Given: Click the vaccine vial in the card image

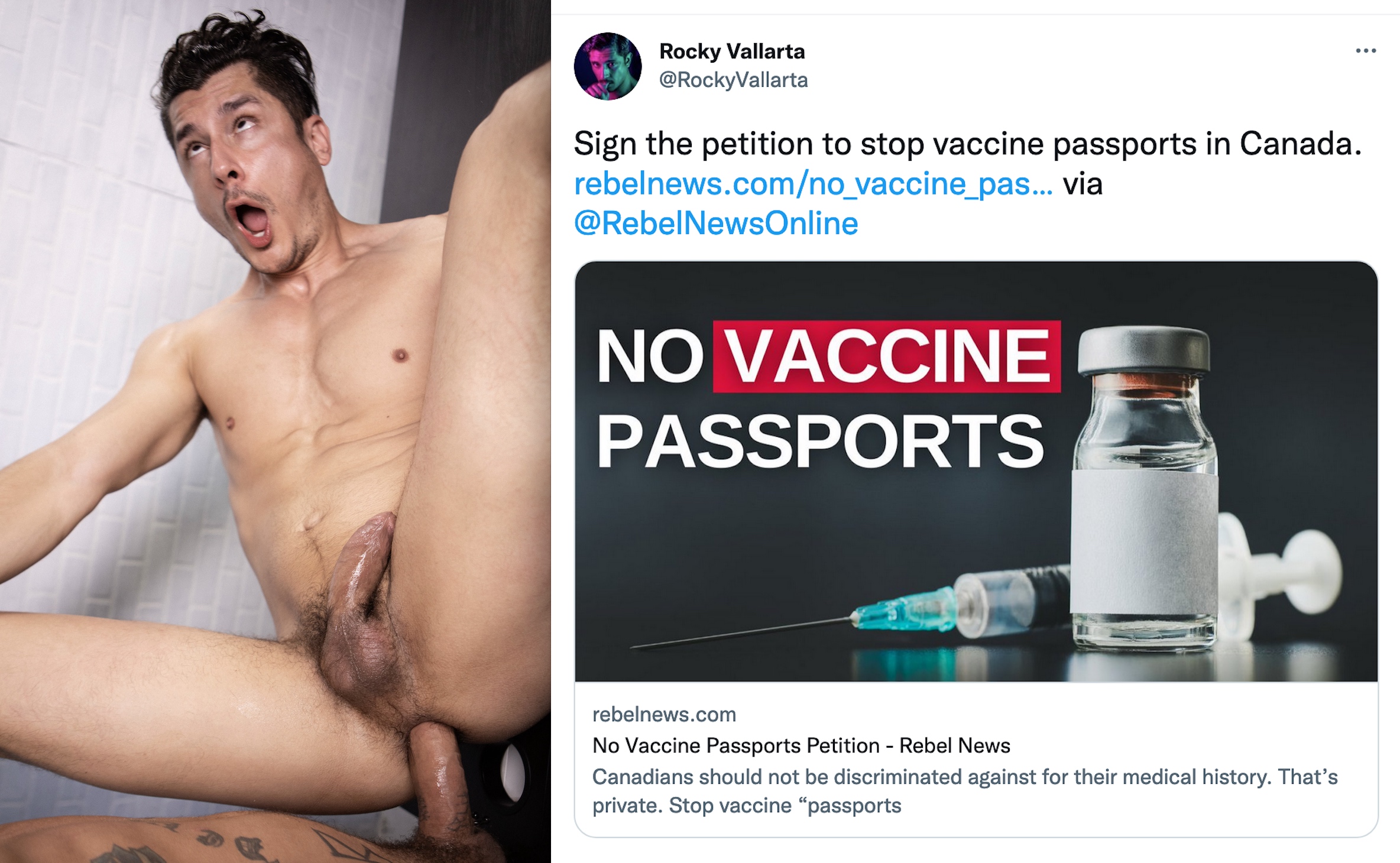Looking at the screenshot, I should 1145,489.
